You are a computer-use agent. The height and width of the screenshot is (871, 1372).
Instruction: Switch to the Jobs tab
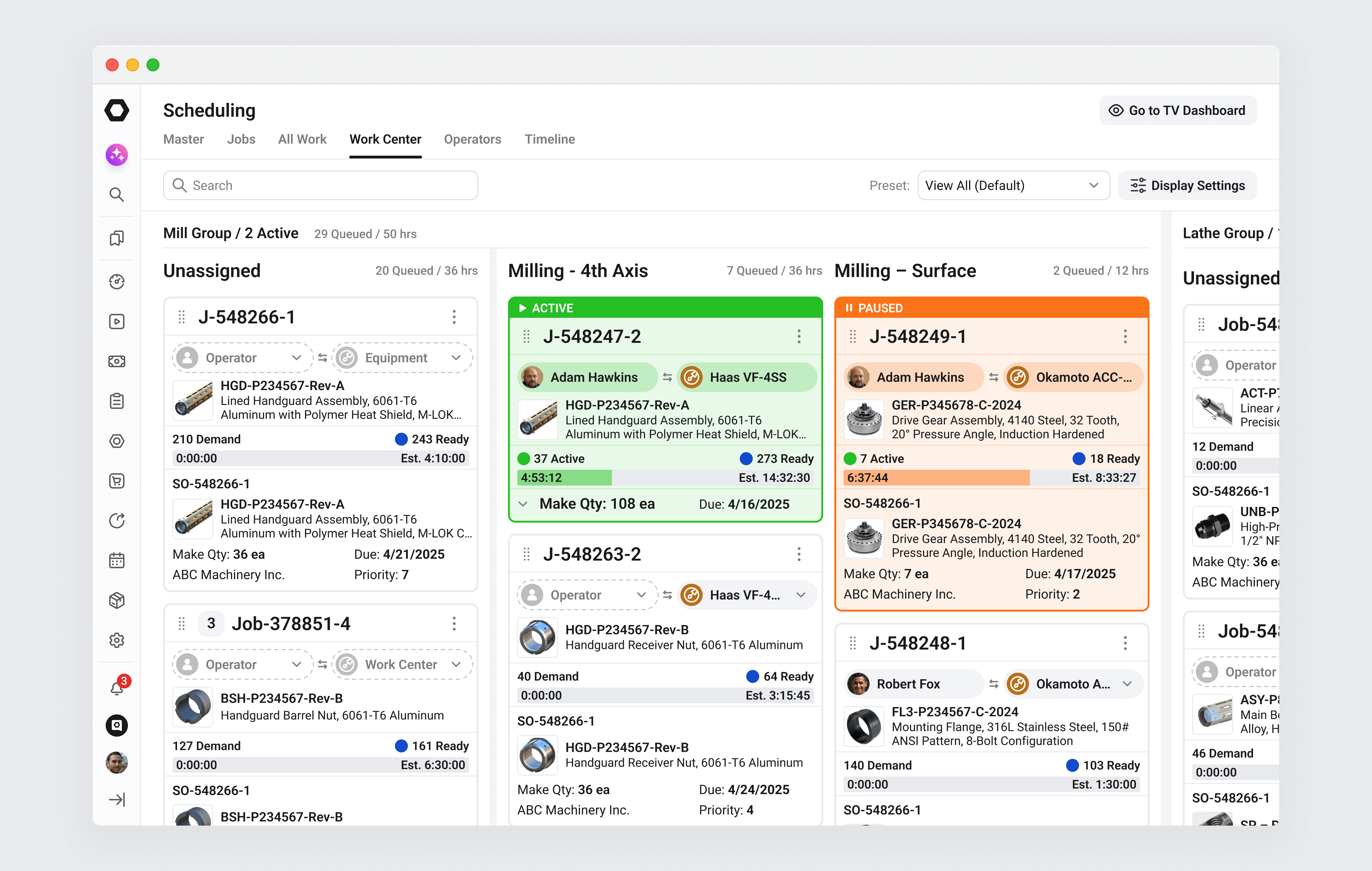(241, 139)
